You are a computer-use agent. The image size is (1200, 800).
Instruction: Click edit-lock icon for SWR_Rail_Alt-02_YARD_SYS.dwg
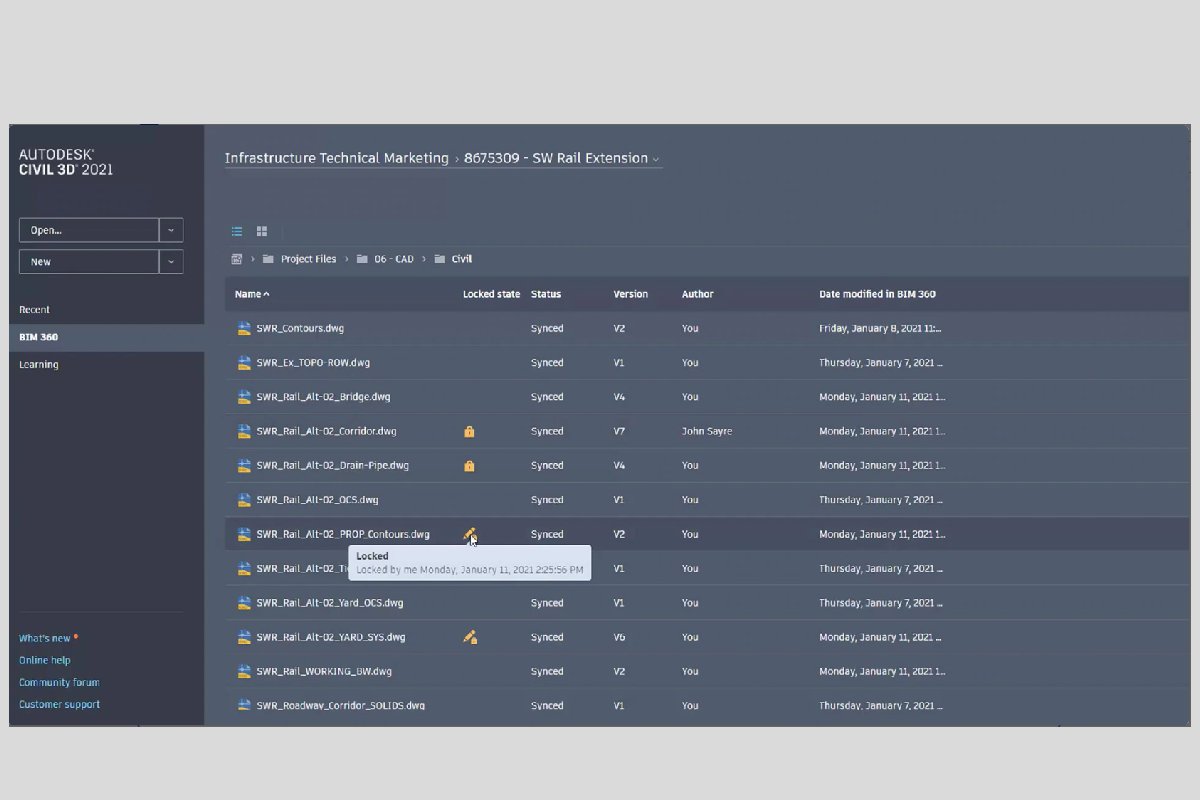click(470, 637)
